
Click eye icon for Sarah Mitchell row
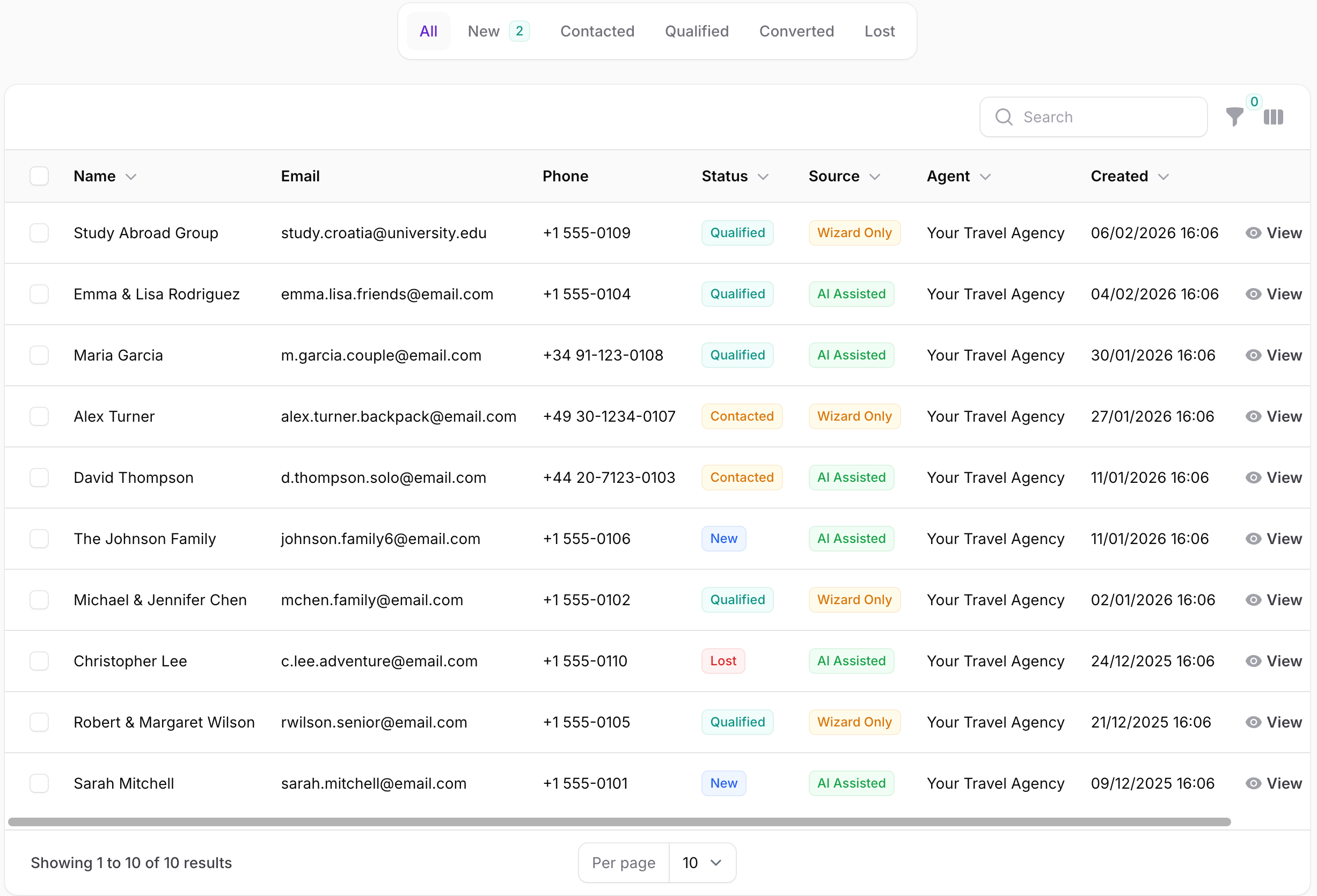click(1253, 783)
